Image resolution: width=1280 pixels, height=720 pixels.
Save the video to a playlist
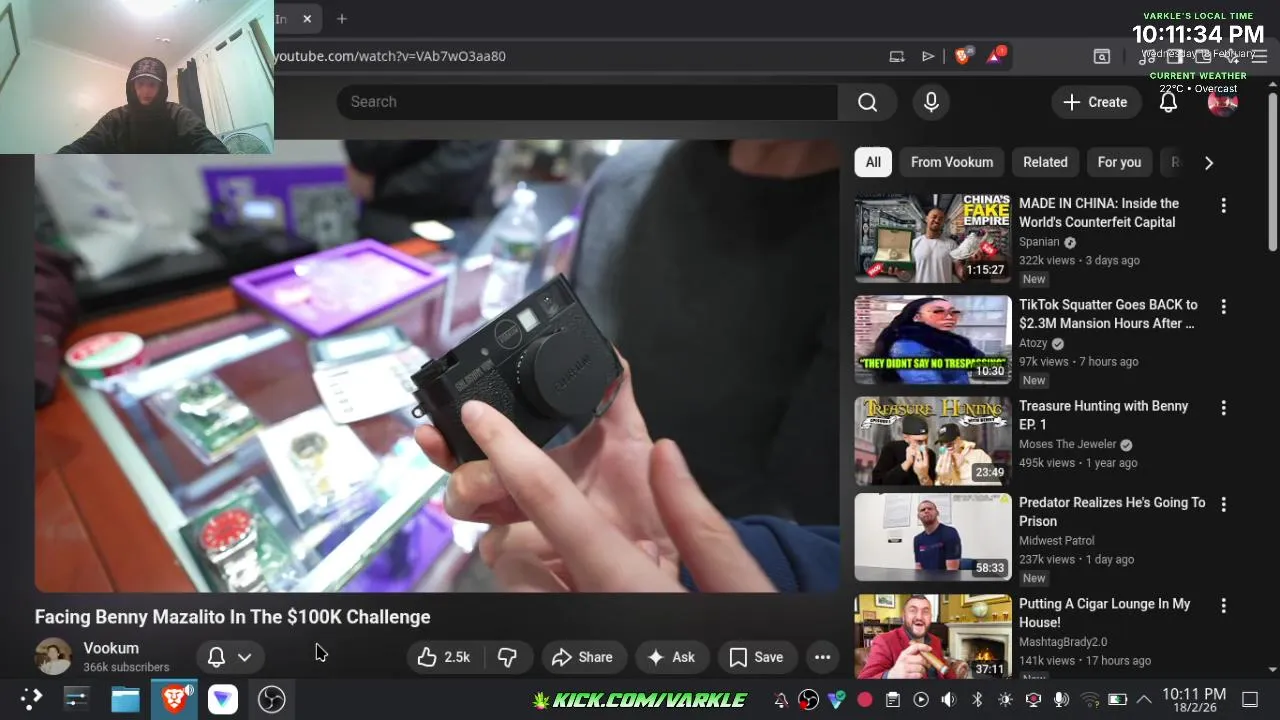coord(756,657)
